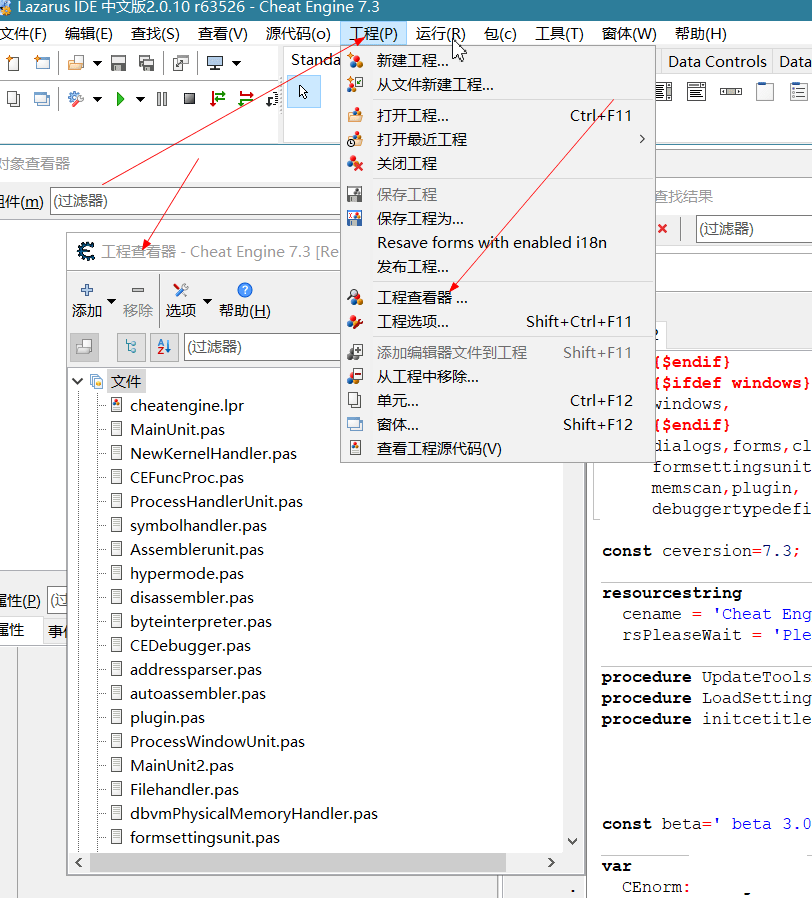This screenshot has height=898, width=812.
Task: Choose 单元... menu entry
Action: pyautogui.click(x=498, y=401)
